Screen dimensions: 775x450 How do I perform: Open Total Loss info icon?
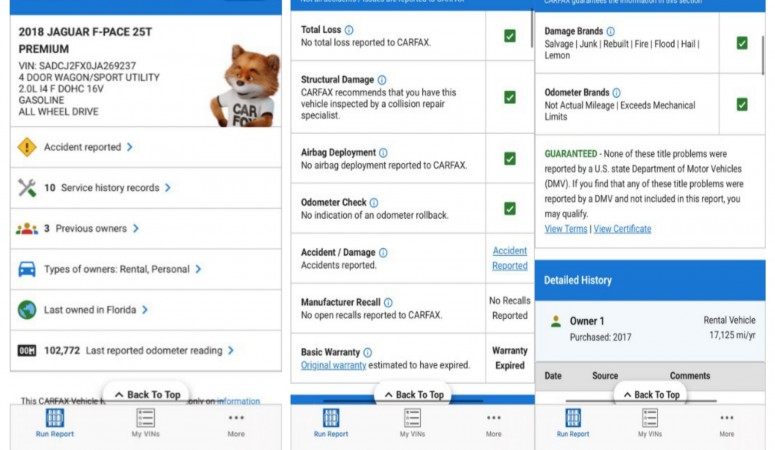349,30
